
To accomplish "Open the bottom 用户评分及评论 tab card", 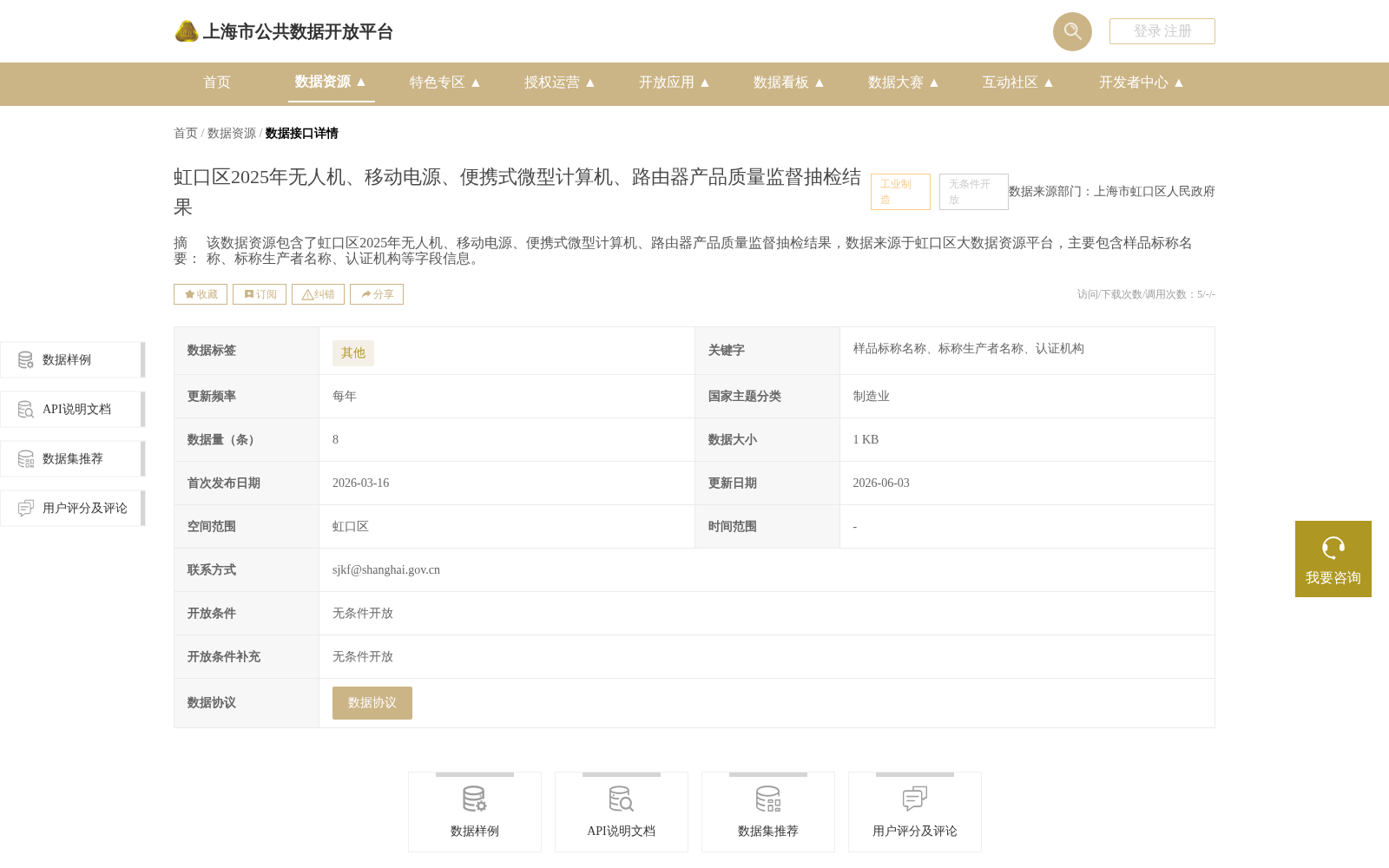I will (915, 812).
